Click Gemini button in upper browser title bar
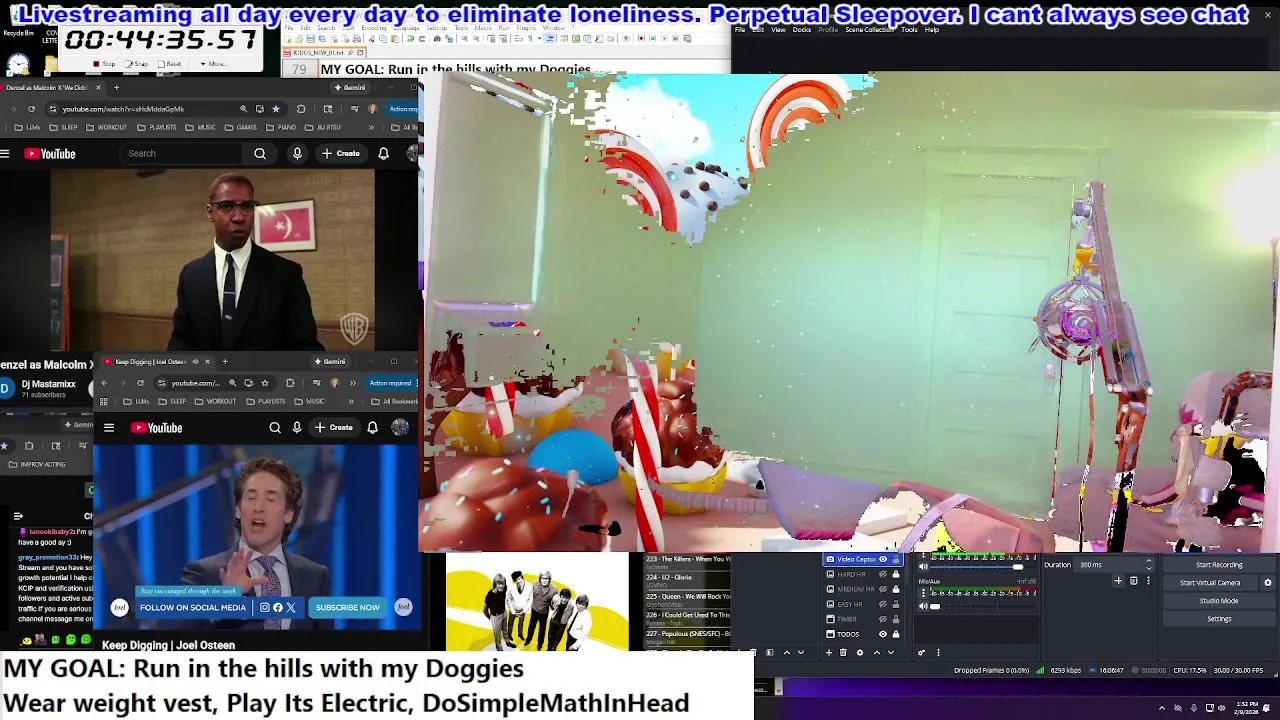 coord(350,87)
